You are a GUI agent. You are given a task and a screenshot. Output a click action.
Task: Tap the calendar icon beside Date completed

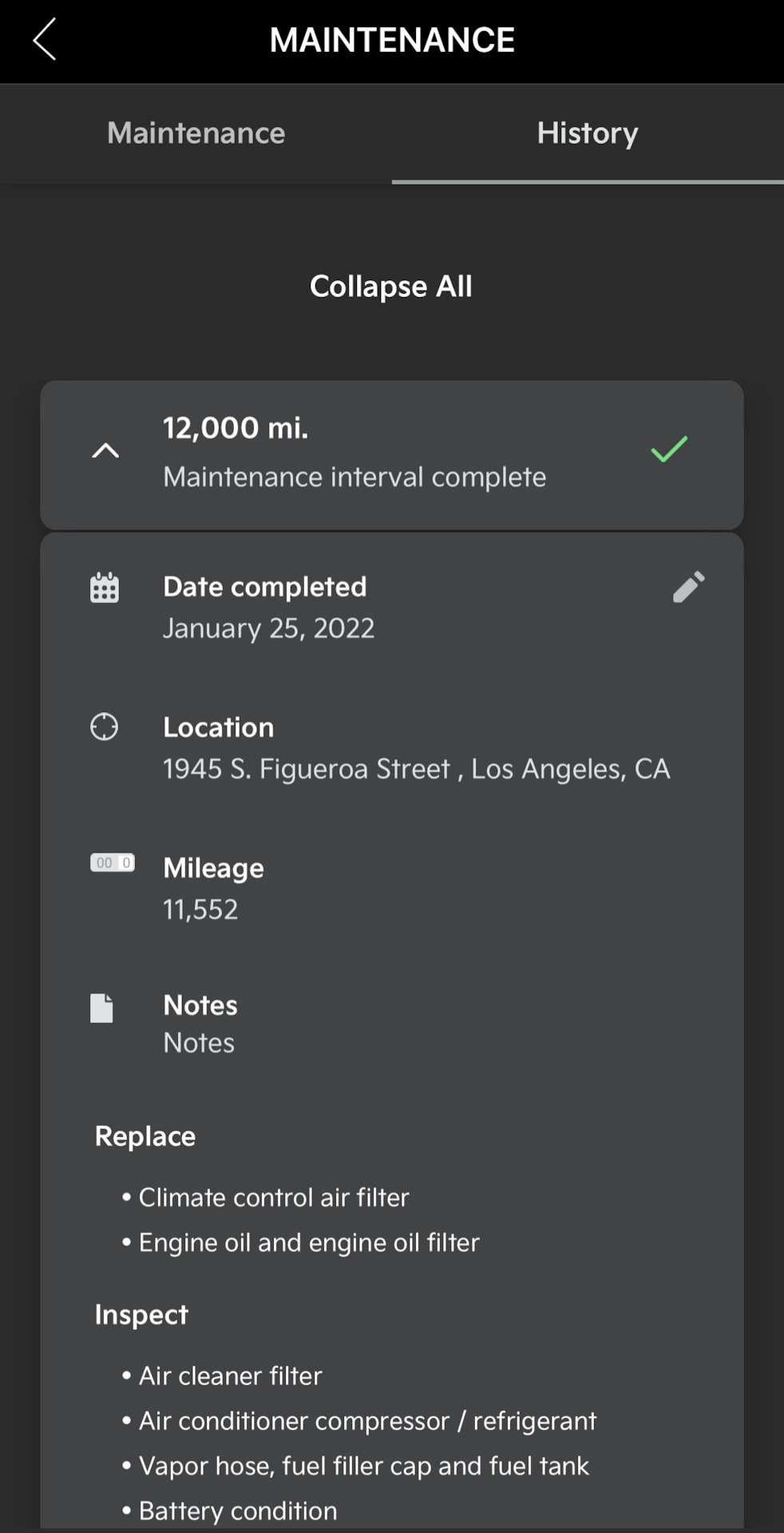[105, 588]
